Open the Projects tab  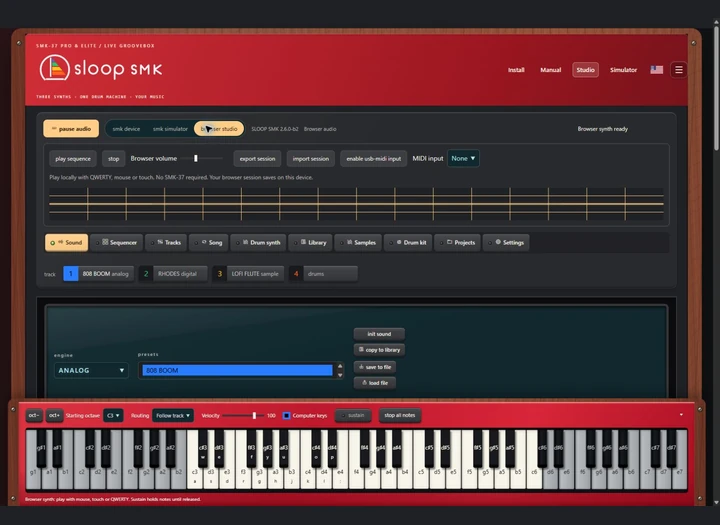coord(458,243)
